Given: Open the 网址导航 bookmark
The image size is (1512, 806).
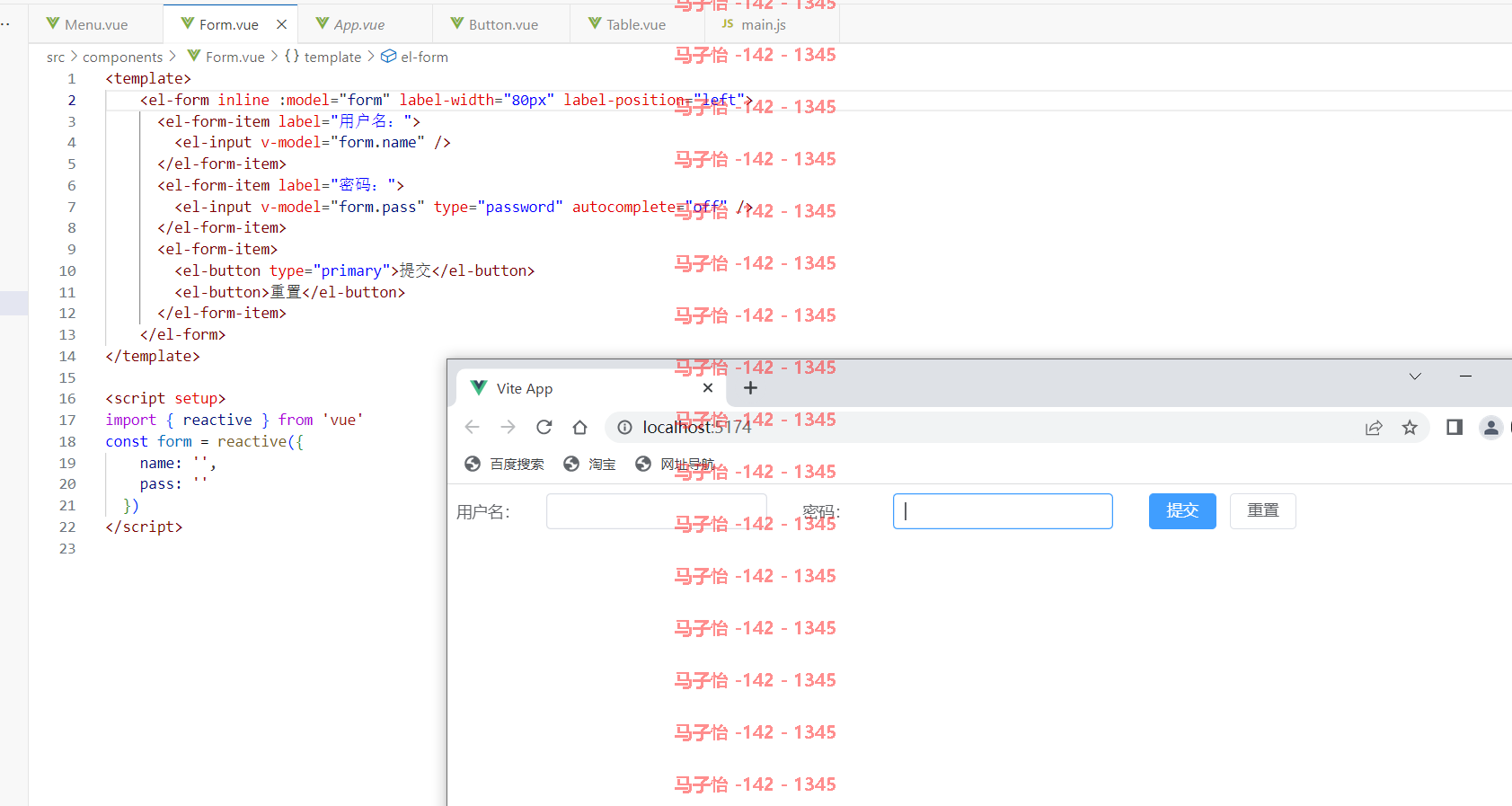Looking at the screenshot, I should point(675,464).
